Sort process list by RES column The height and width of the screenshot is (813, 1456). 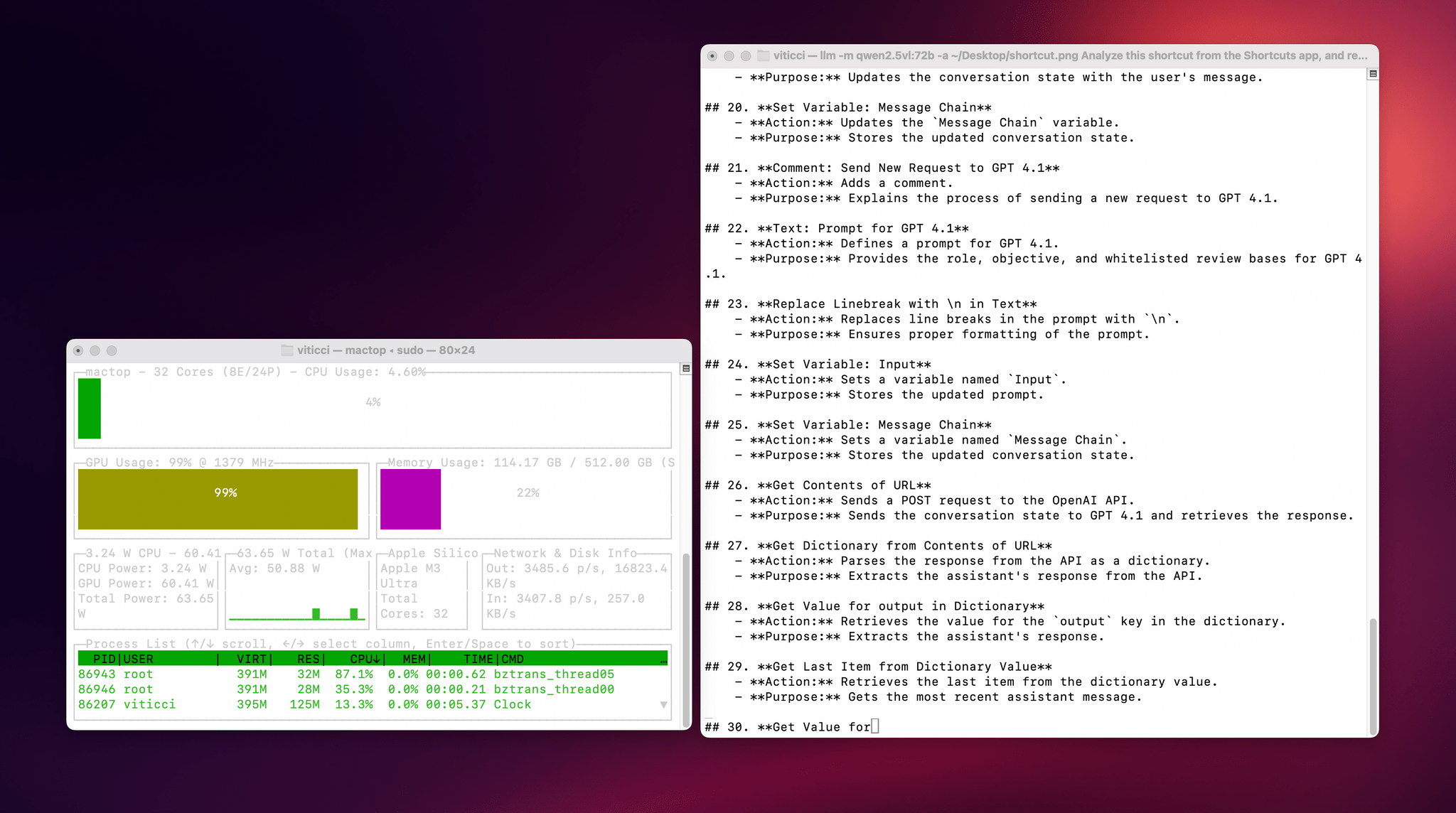click(309, 659)
